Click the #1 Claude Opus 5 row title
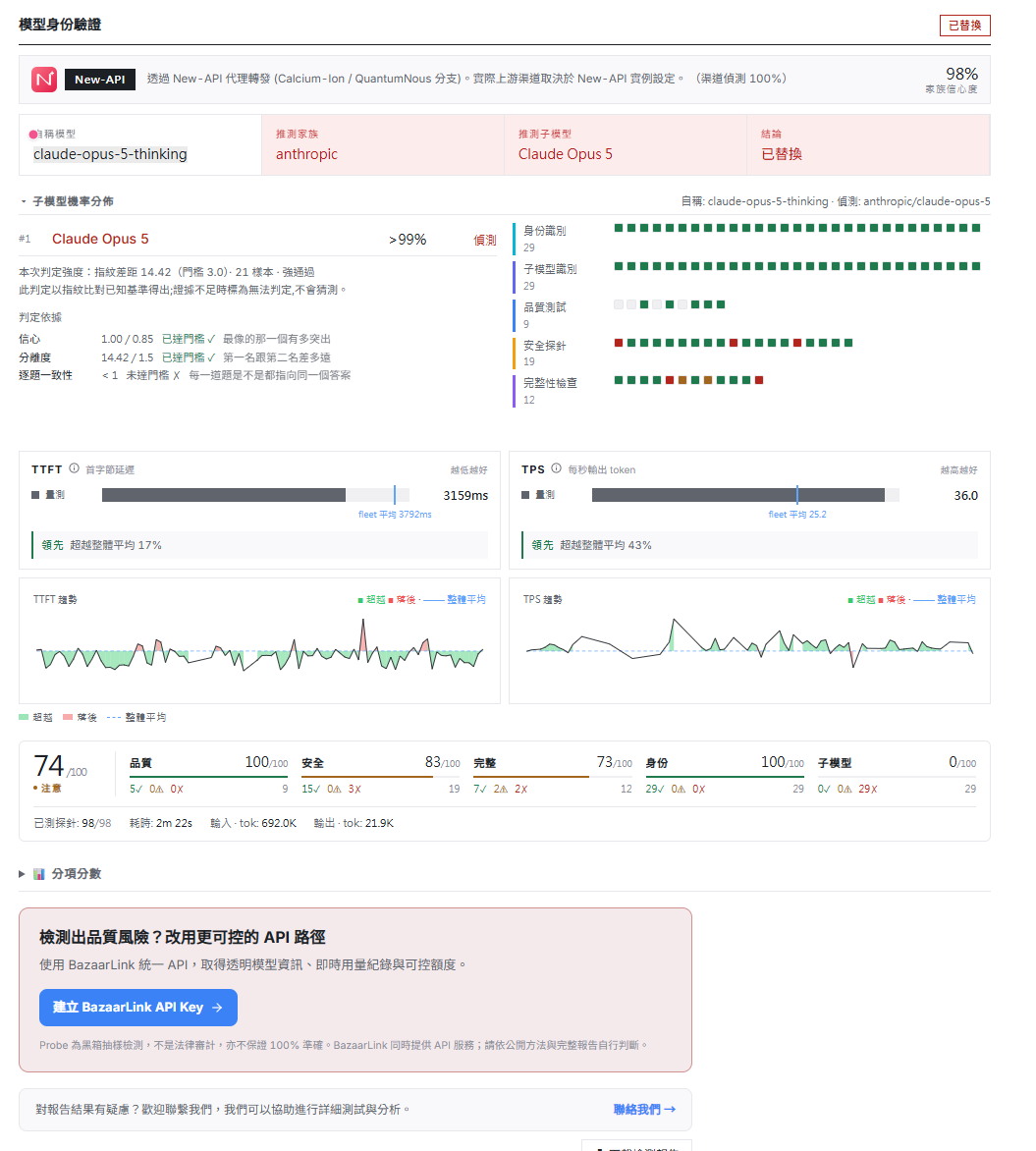This screenshot has width=1036, height=1151. click(x=100, y=240)
